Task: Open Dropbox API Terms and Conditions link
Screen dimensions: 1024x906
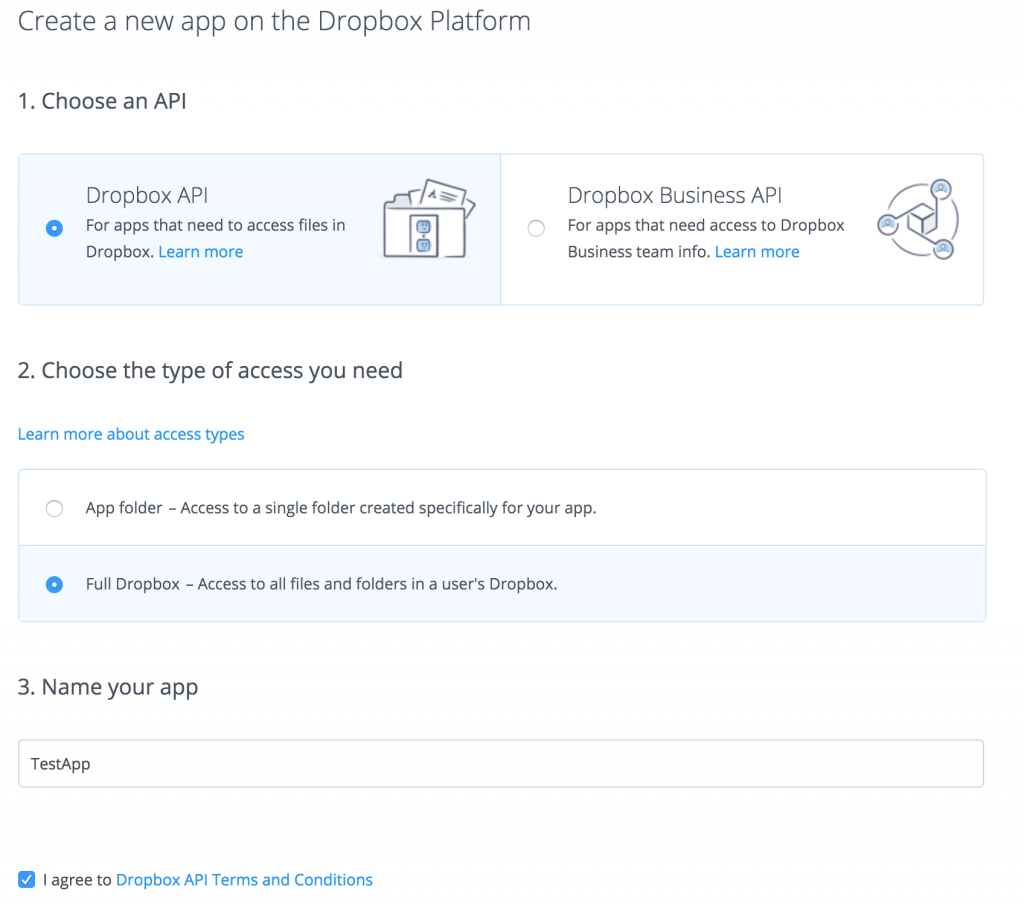Action: coord(244,880)
